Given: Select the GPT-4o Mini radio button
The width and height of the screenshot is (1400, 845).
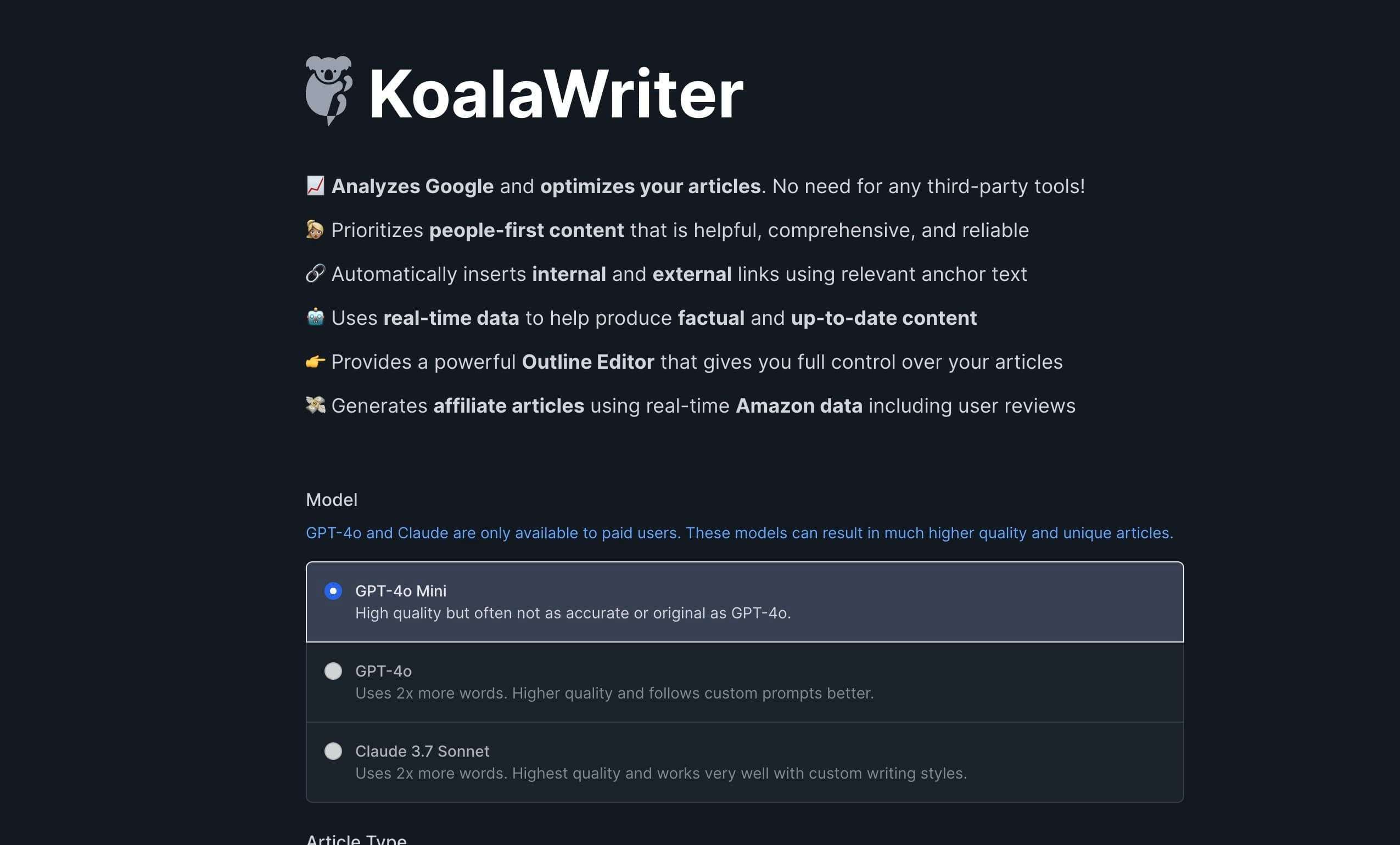Looking at the screenshot, I should (333, 590).
